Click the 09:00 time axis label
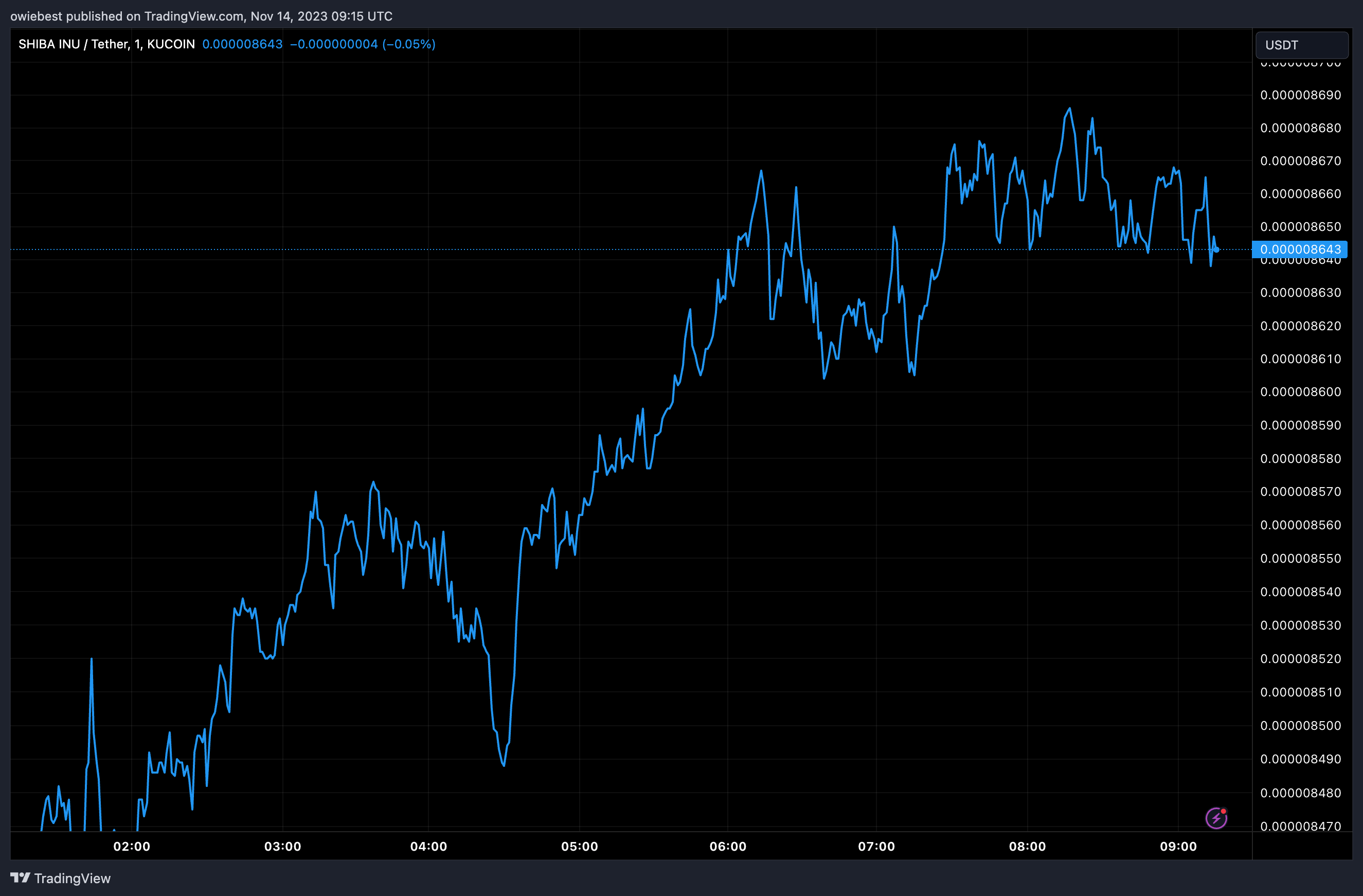 click(1178, 846)
